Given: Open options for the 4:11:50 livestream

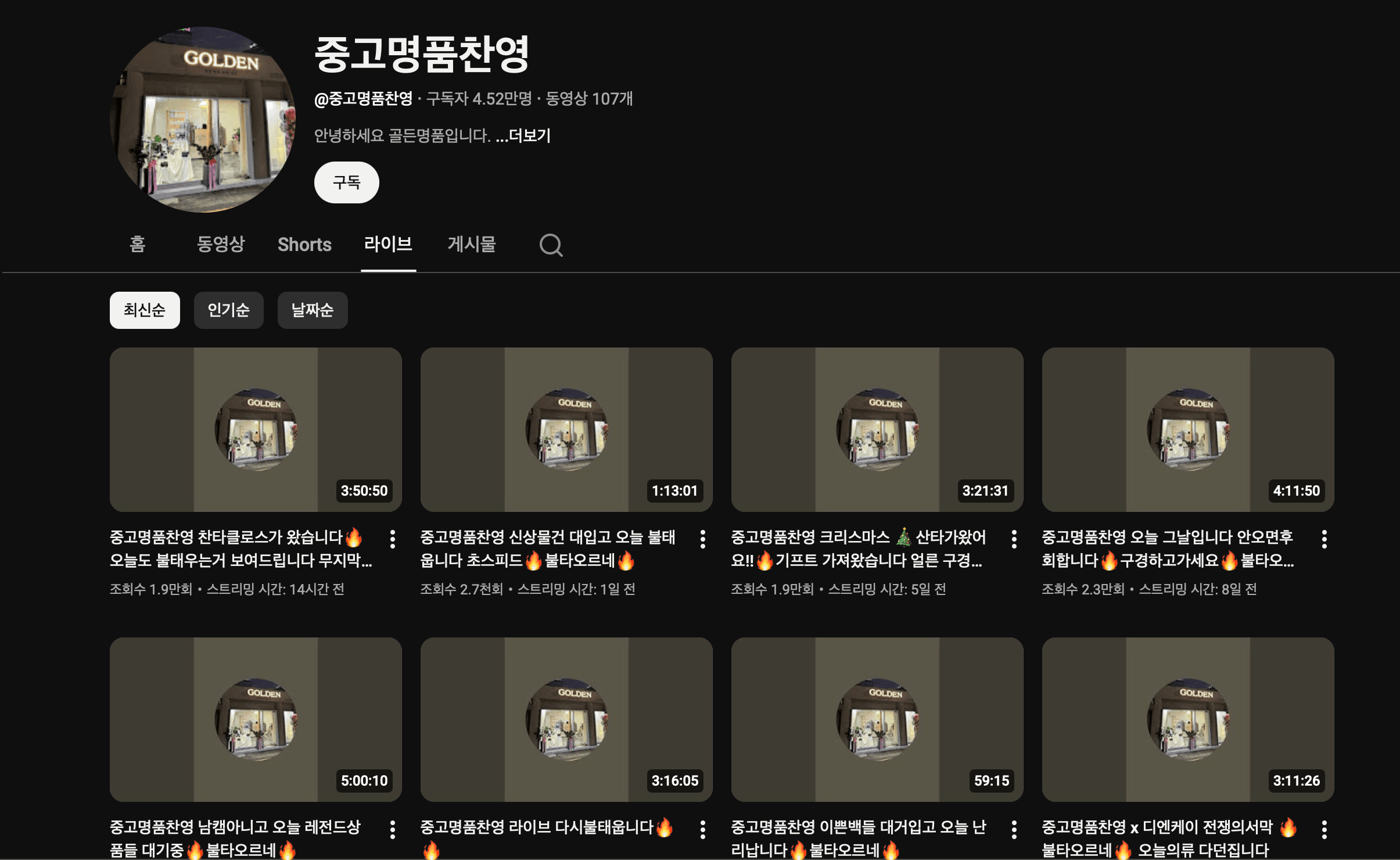Looking at the screenshot, I should coord(1324,539).
